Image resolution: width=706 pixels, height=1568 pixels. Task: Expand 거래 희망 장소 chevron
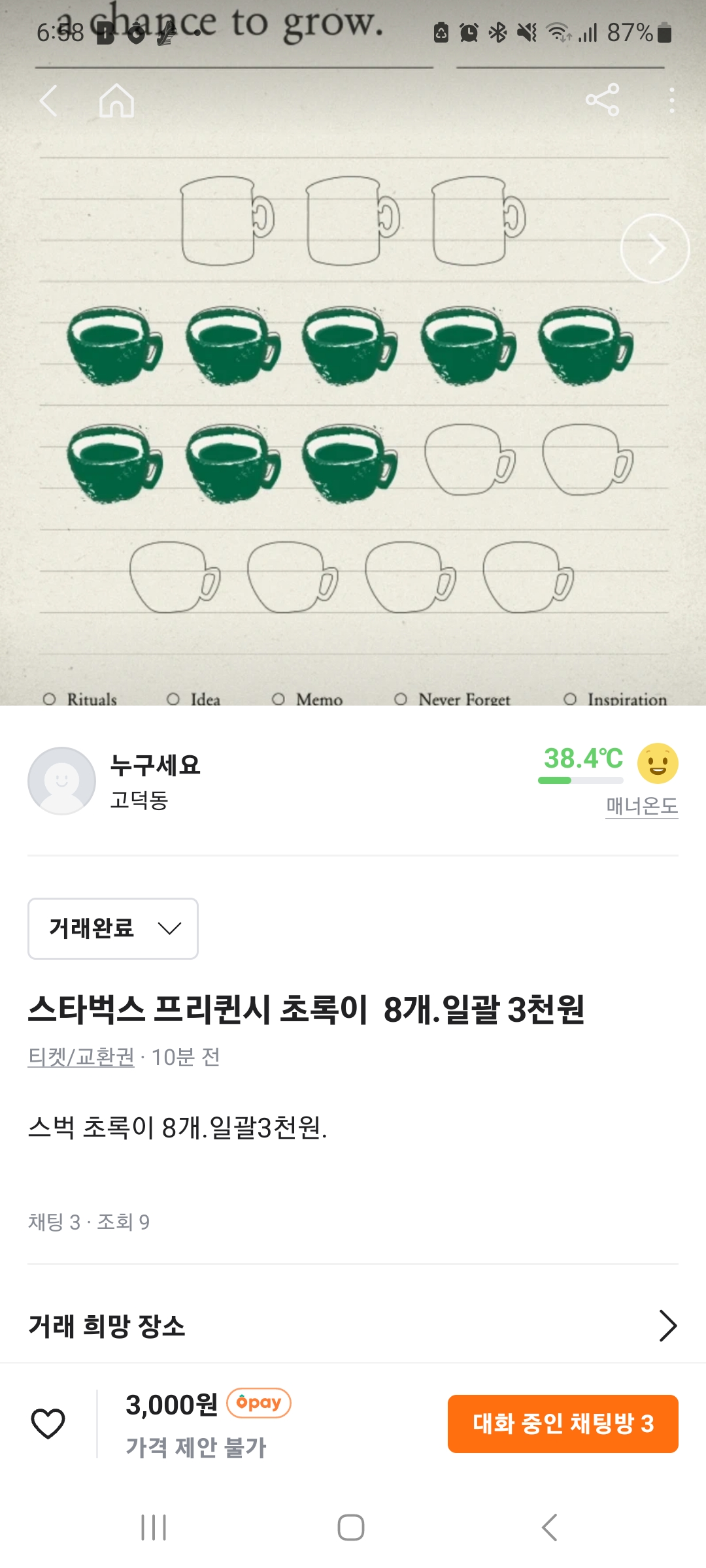click(x=667, y=1326)
